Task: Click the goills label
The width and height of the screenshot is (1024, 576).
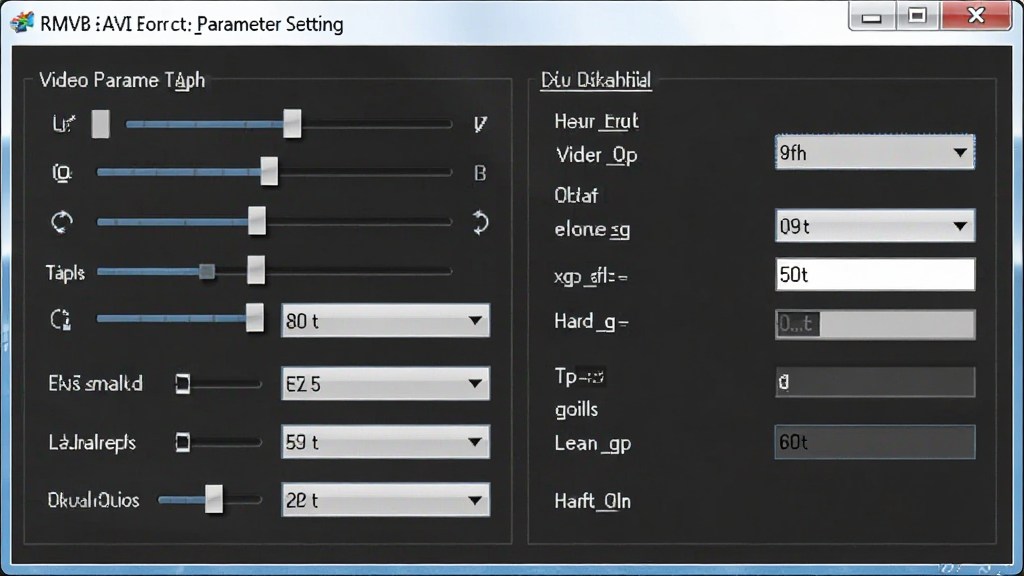Action: click(577, 410)
